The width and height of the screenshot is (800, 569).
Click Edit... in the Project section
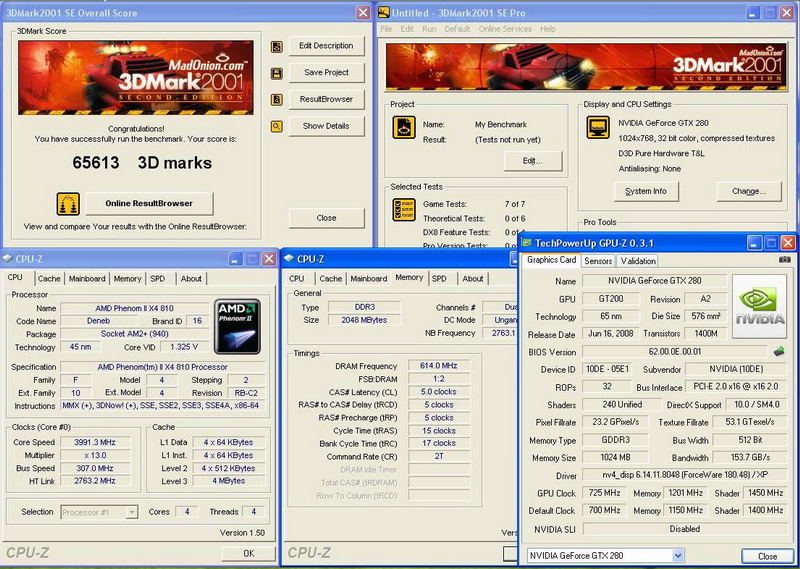point(533,161)
